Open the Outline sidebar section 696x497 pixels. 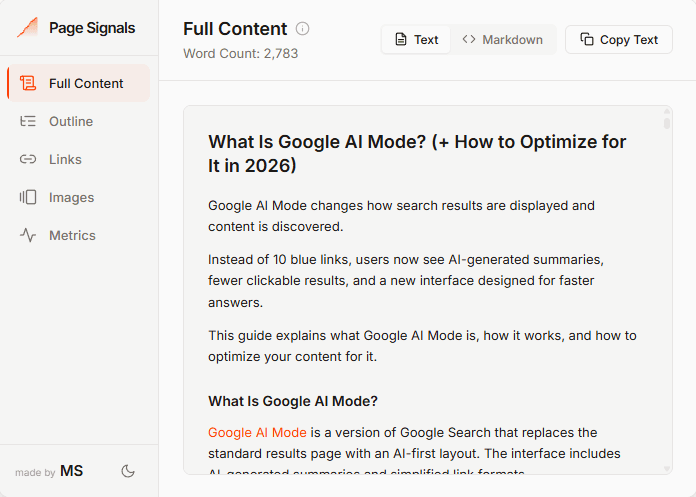coord(79,121)
